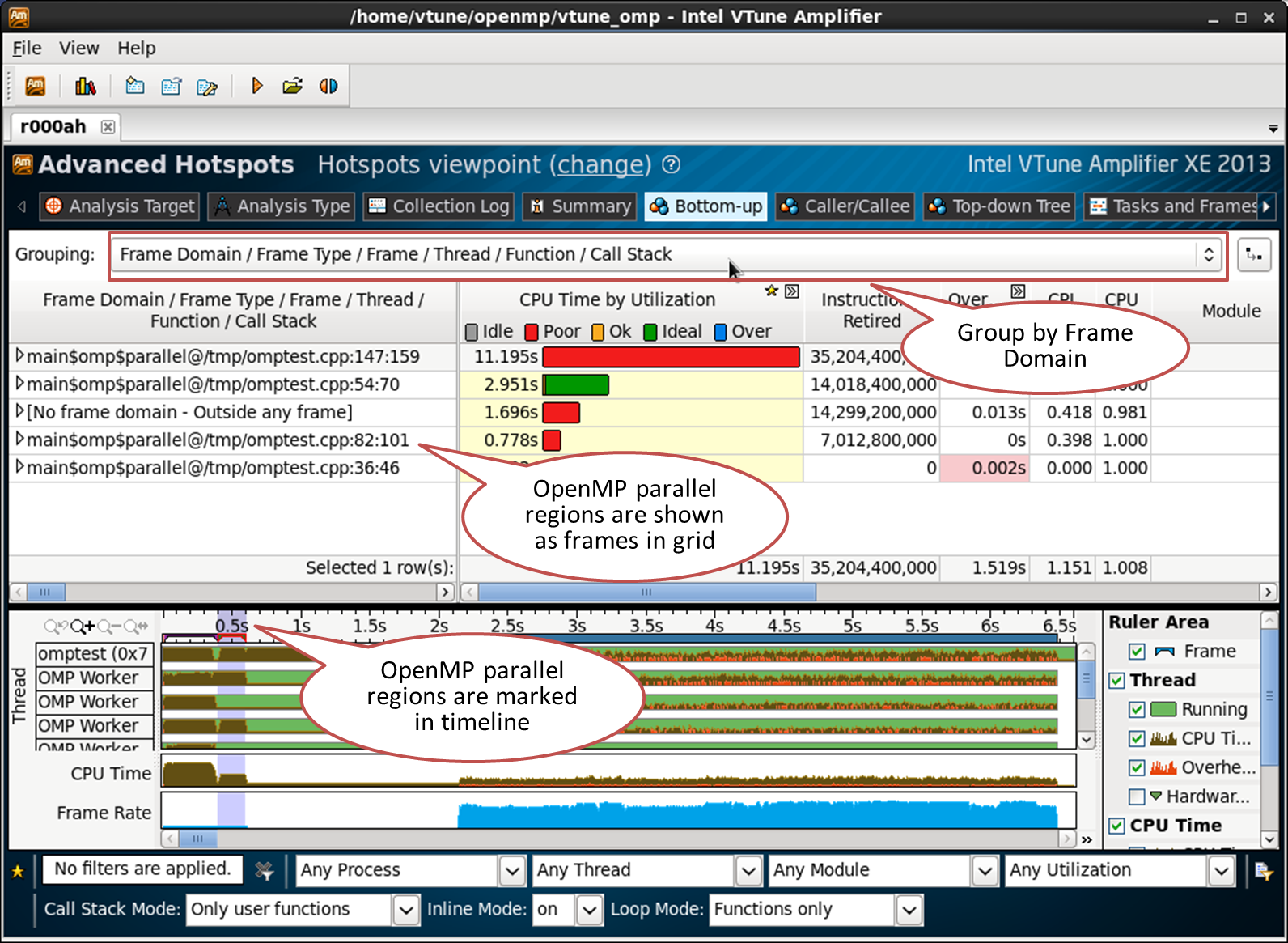Click the filter-by-selection icon at bottom right
This screenshot has height=943, width=1288.
click(1264, 871)
